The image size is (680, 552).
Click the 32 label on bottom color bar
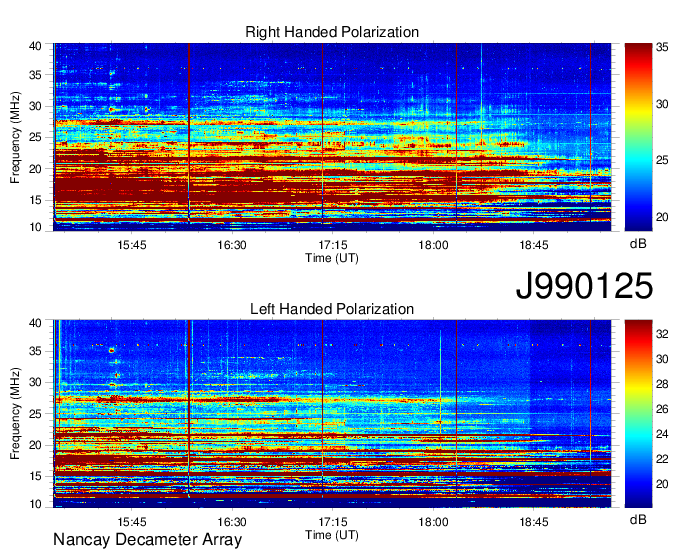pyautogui.click(x=662, y=334)
